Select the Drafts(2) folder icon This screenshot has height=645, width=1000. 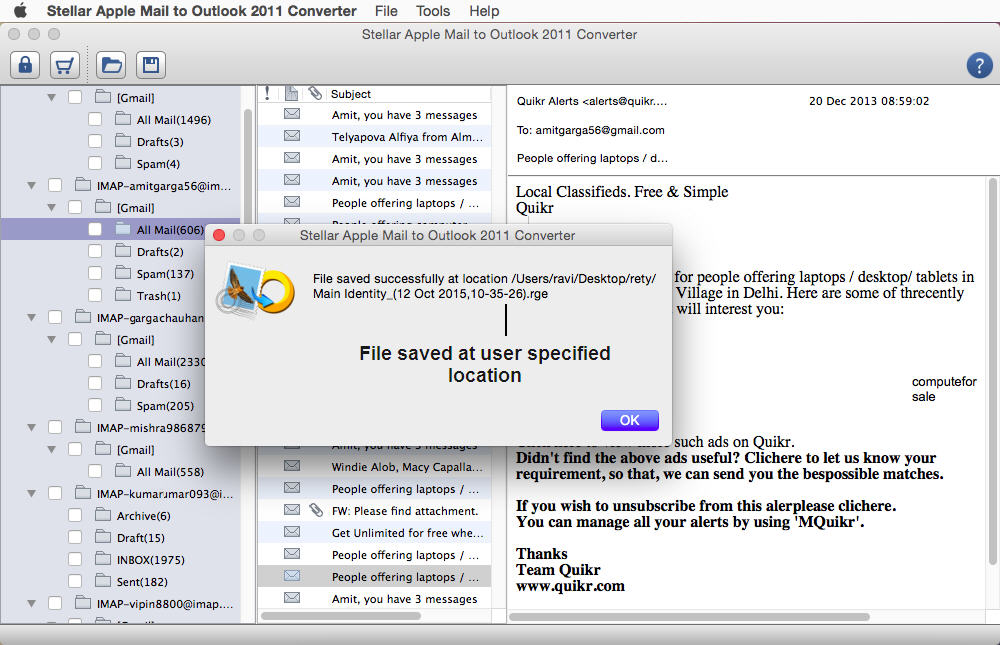click(123, 251)
